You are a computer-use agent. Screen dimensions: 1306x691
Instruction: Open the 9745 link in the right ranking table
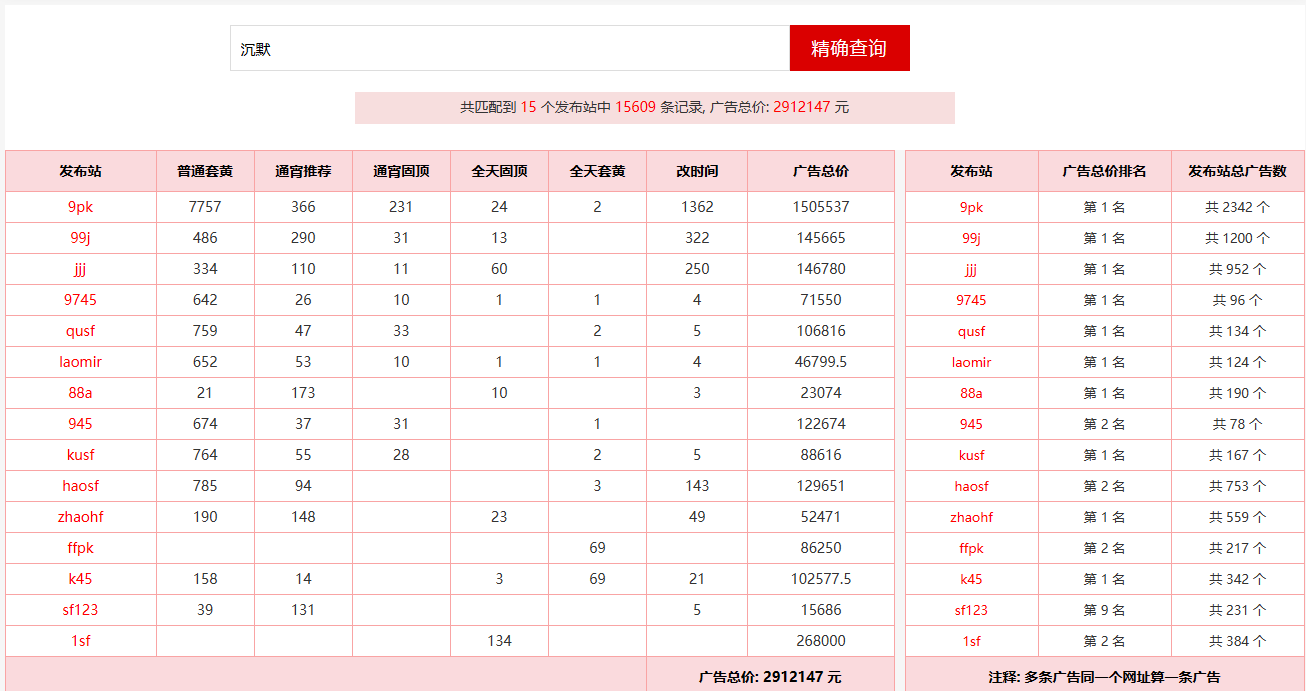coord(971,300)
